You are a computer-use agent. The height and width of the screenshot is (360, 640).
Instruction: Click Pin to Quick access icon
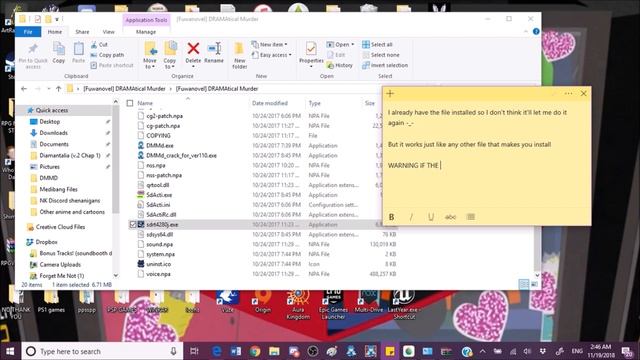[x=33, y=49]
